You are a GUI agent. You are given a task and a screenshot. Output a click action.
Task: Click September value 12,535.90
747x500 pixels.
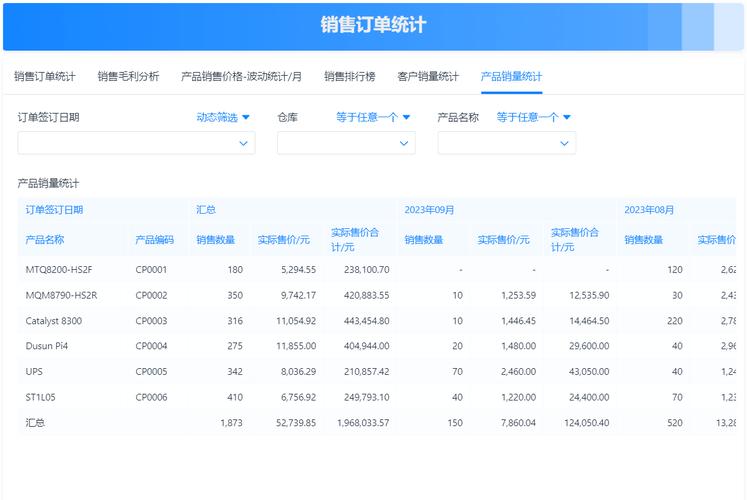[589, 295]
